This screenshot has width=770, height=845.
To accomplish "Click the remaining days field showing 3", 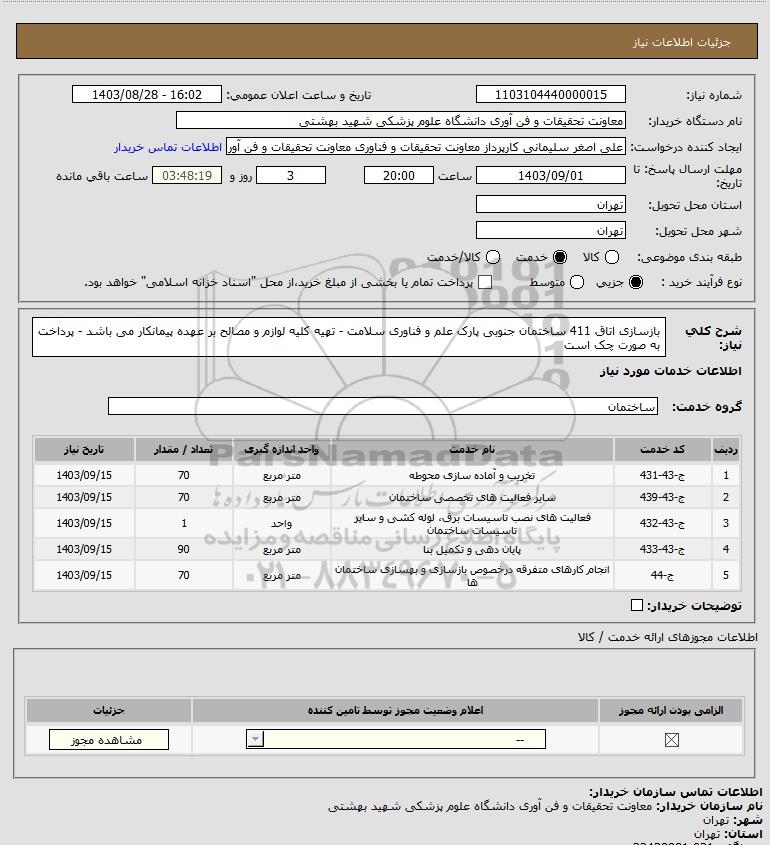I will click(290, 175).
